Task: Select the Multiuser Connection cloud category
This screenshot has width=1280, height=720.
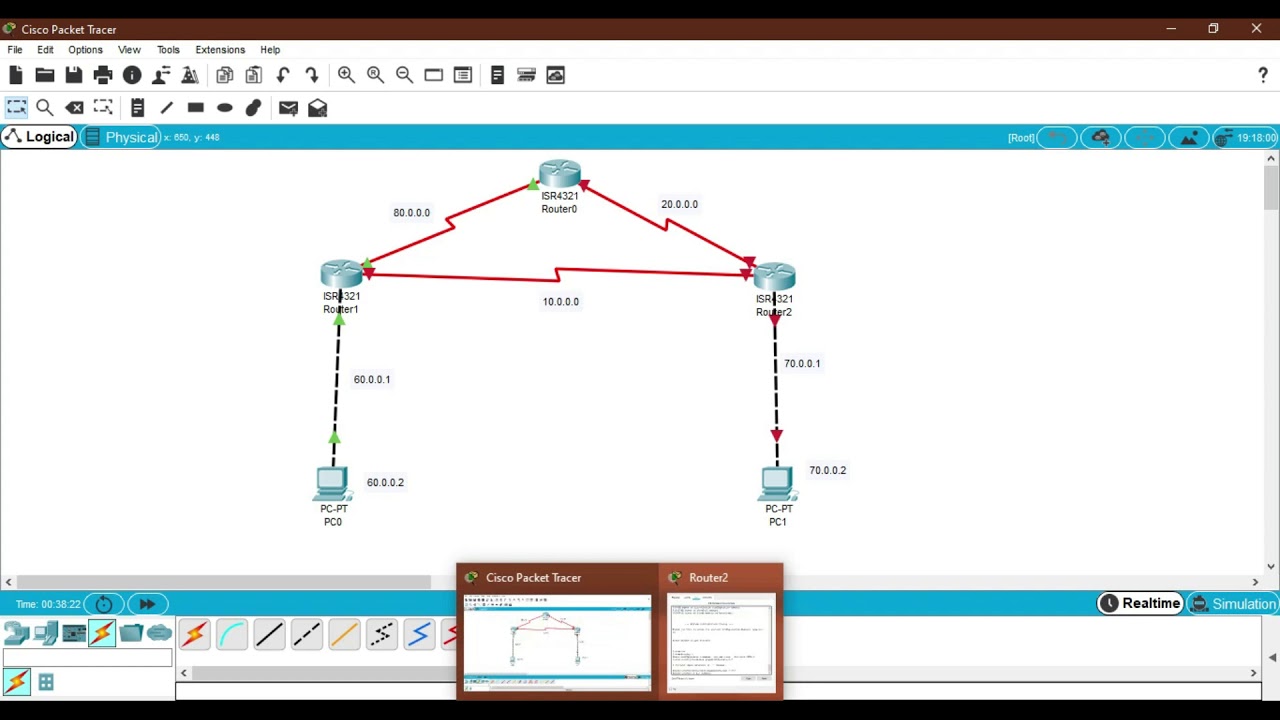Action: coord(160,633)
